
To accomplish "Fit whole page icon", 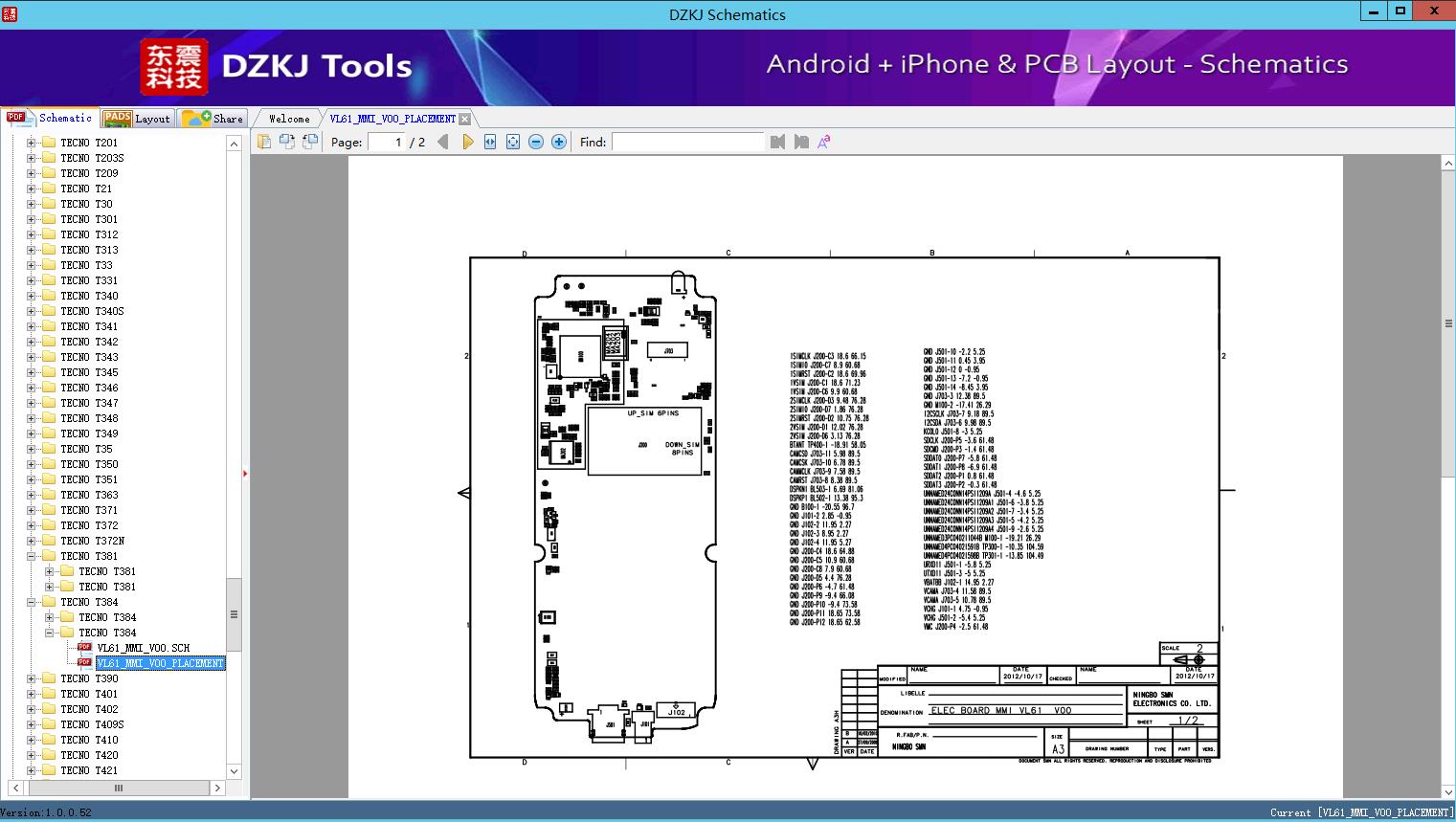I will [513, 142].
